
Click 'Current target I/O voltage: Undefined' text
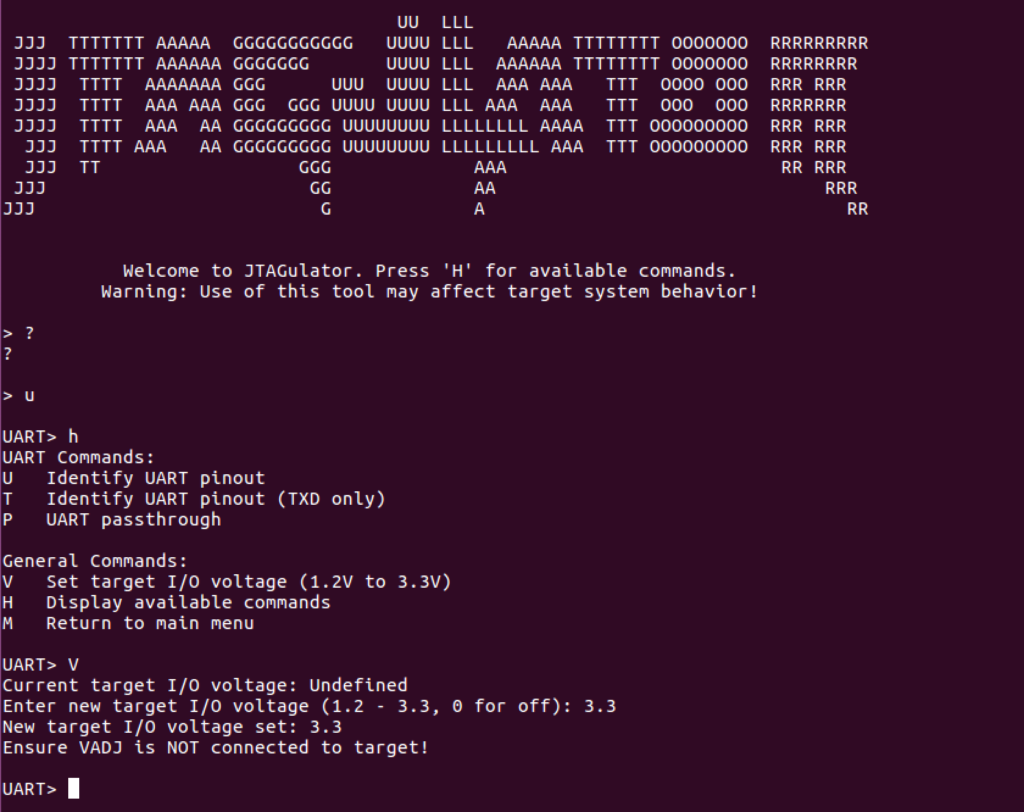tap(205, 685)
